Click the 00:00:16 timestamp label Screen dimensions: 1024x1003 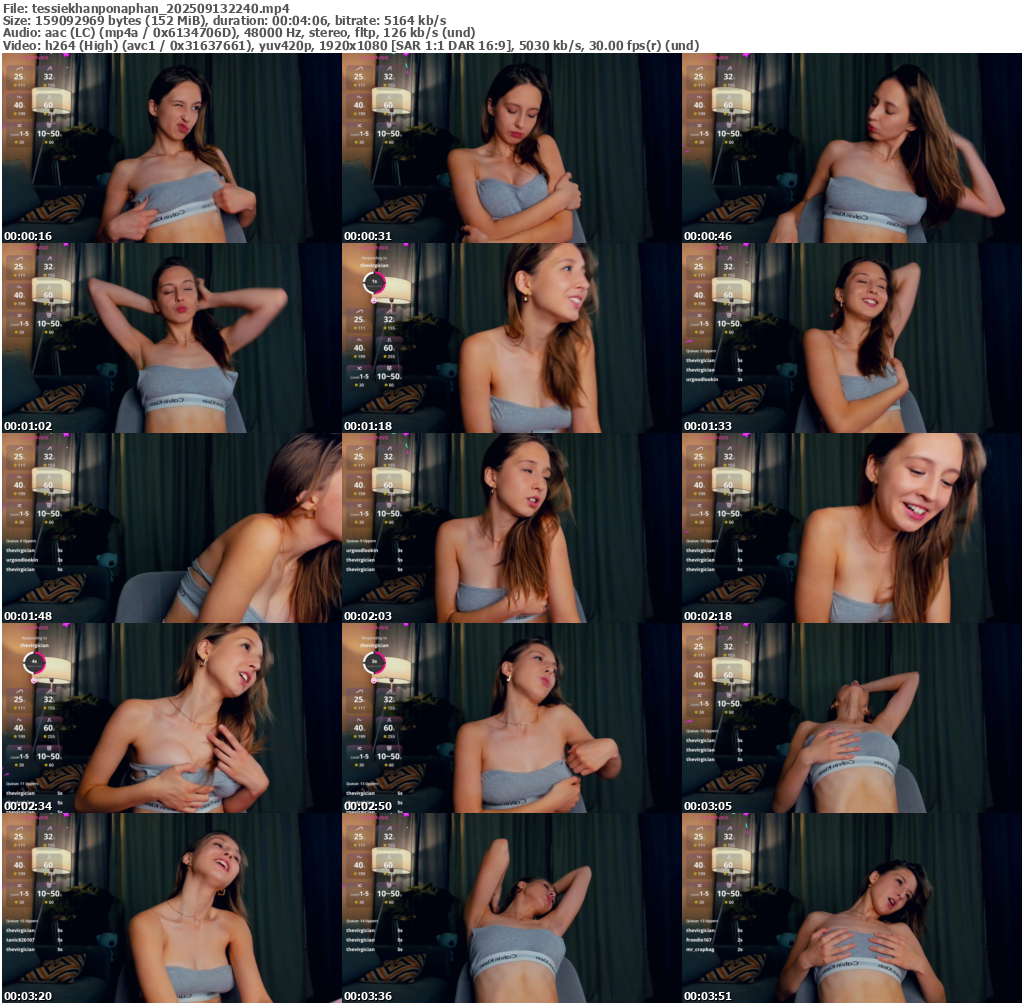tap(28, 236)
